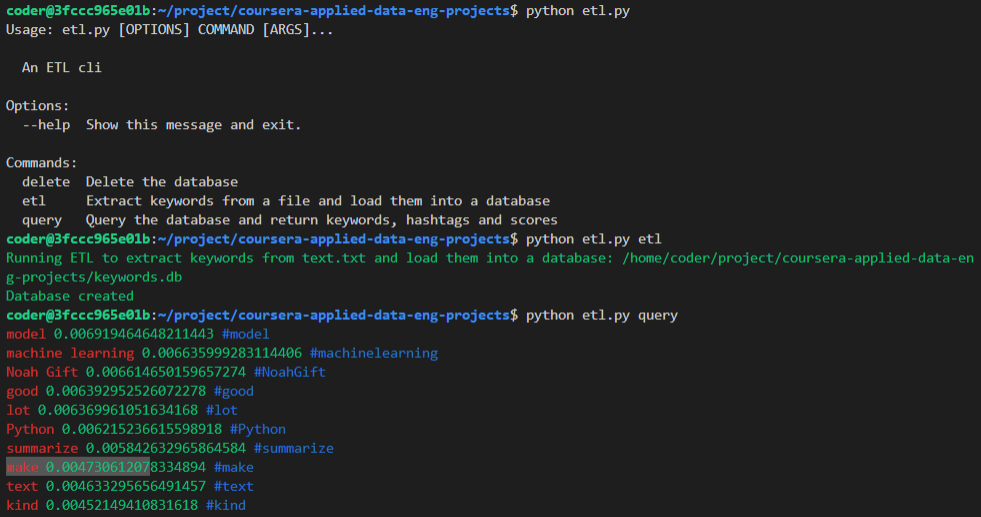The width and height of the screenshot is (981, 517).
Task: Click the first 'coder@3fccc965e01b' prompt
Action: [x=78, y=11]
